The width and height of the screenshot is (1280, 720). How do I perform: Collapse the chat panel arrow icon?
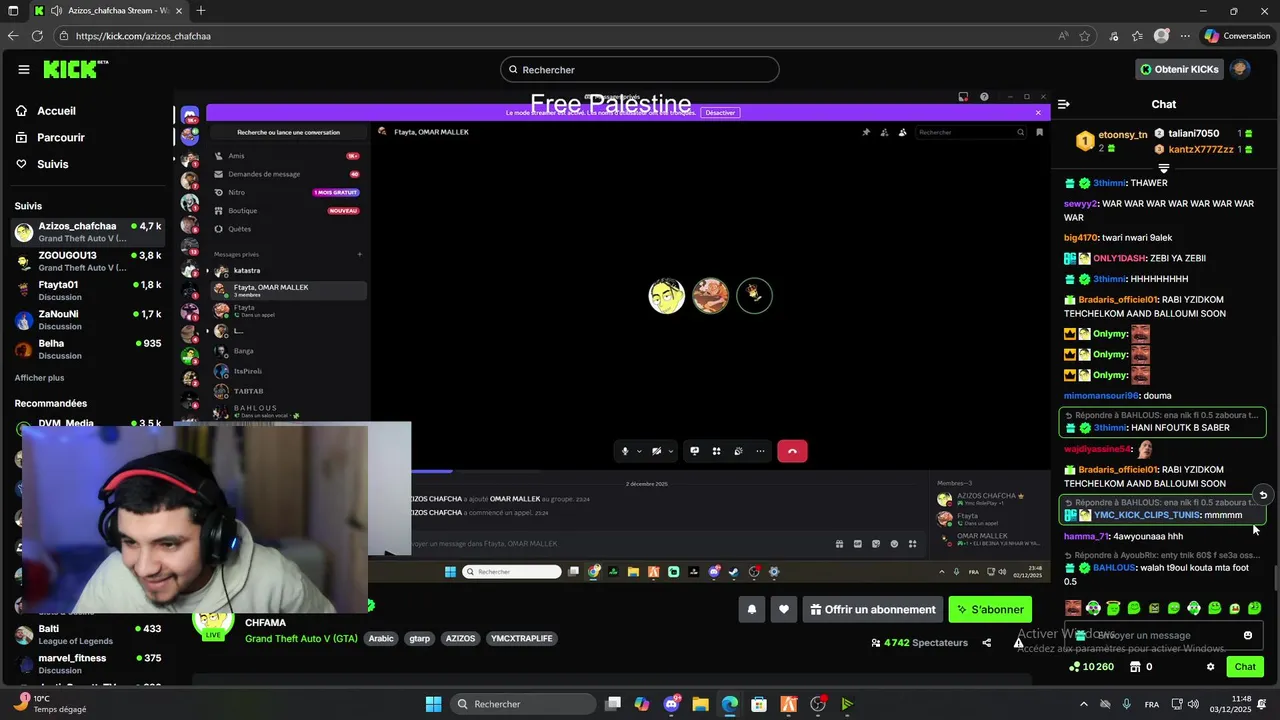click(1064, 104)
